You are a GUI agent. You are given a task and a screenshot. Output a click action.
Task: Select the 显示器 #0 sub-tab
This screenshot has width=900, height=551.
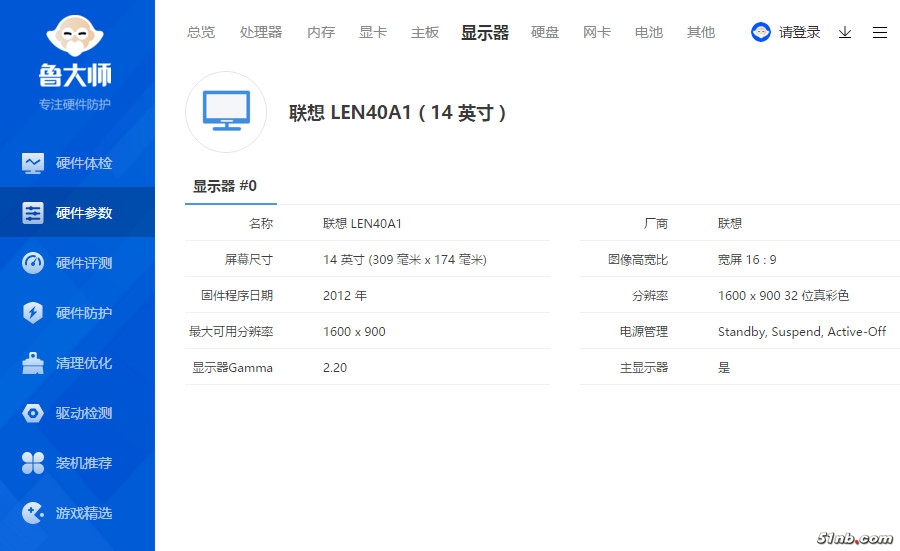pos(225,186)
